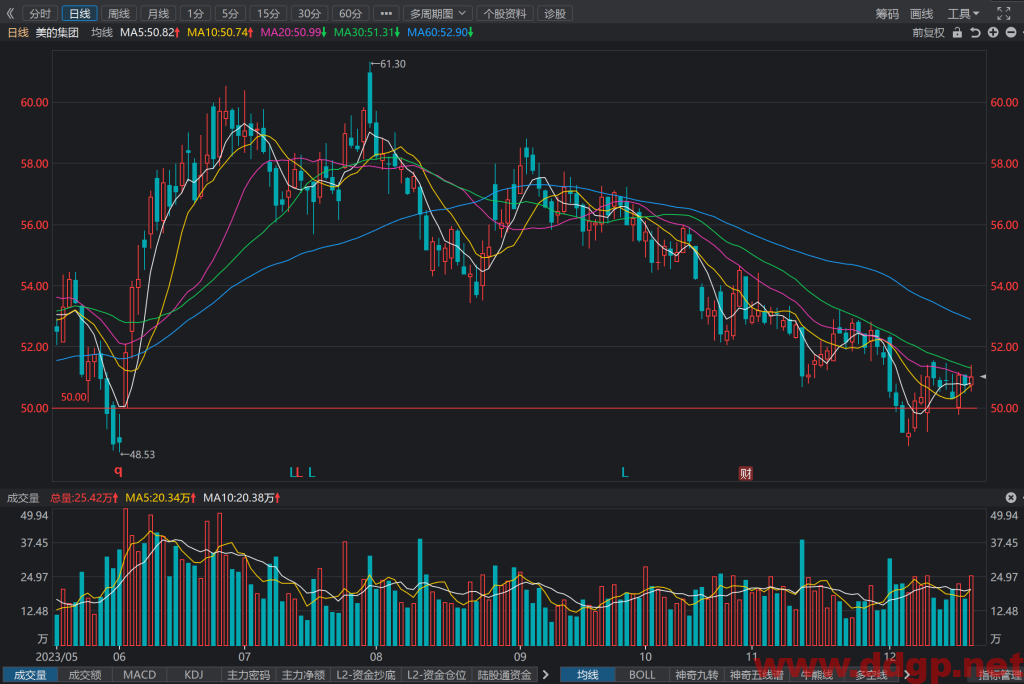Click the 成交量 panel title label
The width and height of the screenshot is (1024, 684).
(x=23, y=498)
